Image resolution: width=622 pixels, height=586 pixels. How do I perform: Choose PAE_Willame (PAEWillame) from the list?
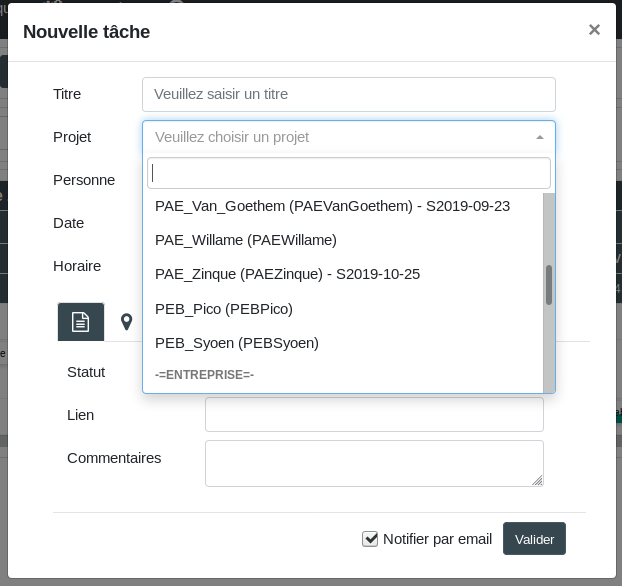(246, 240)
